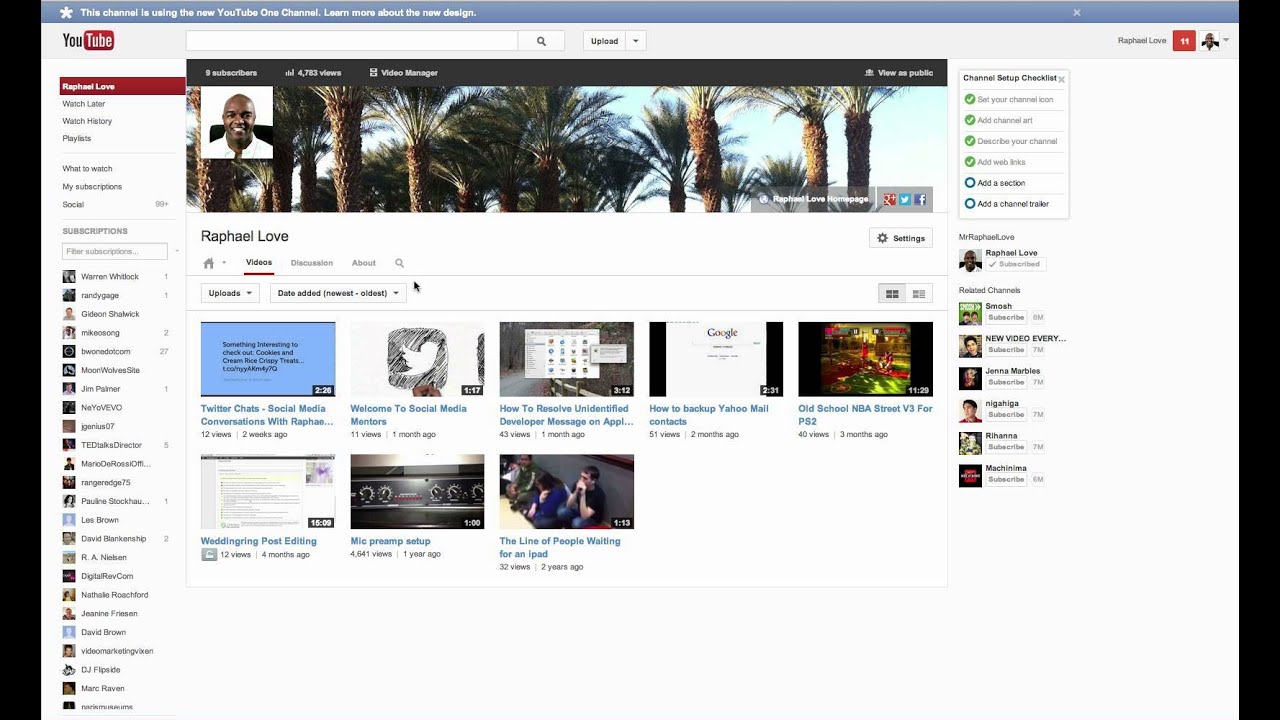1280x720 pixels.
Task: Click the search magnifier button
Action: (x=541, y=41)
